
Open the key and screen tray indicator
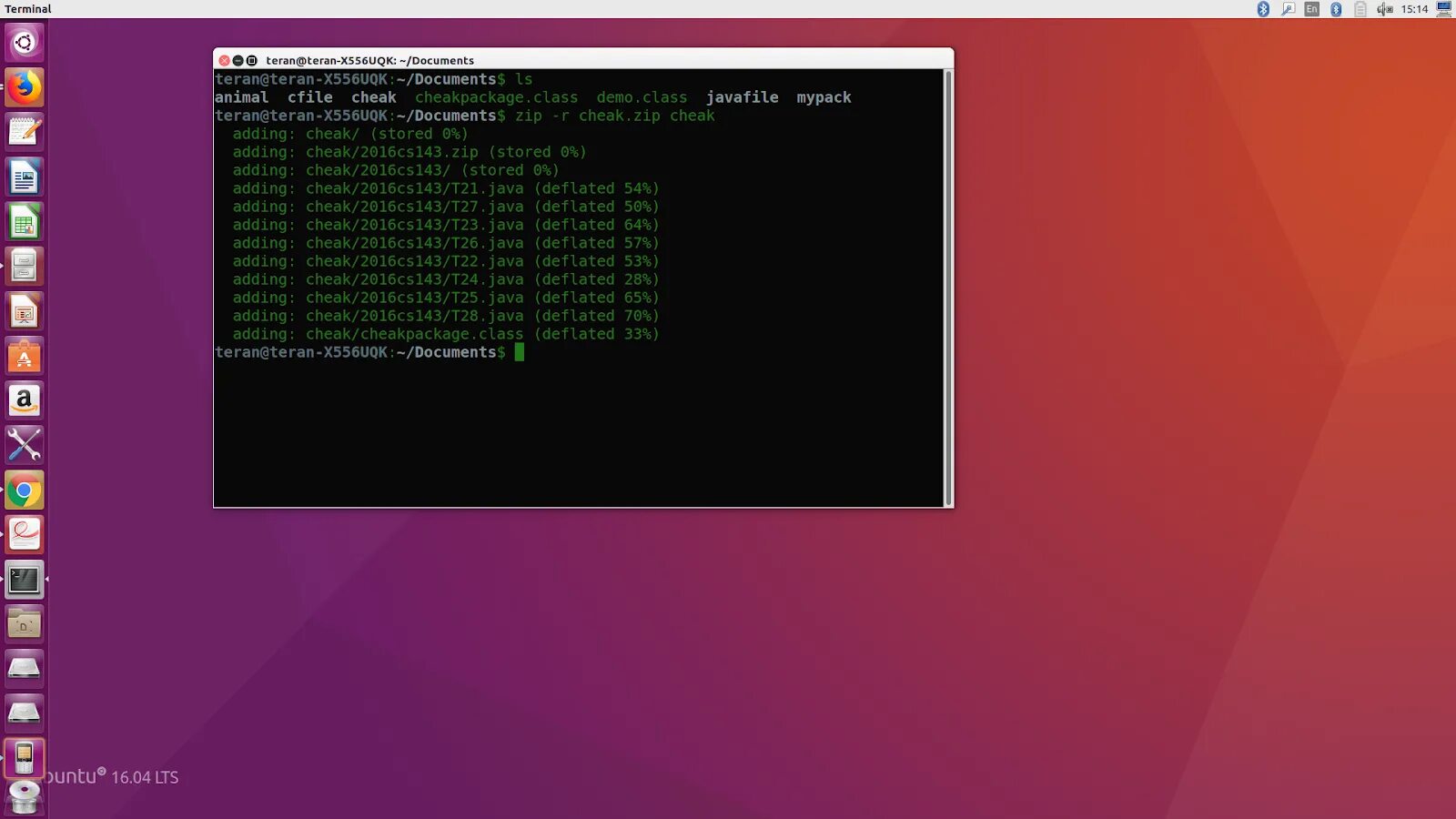coord(1288,9)
